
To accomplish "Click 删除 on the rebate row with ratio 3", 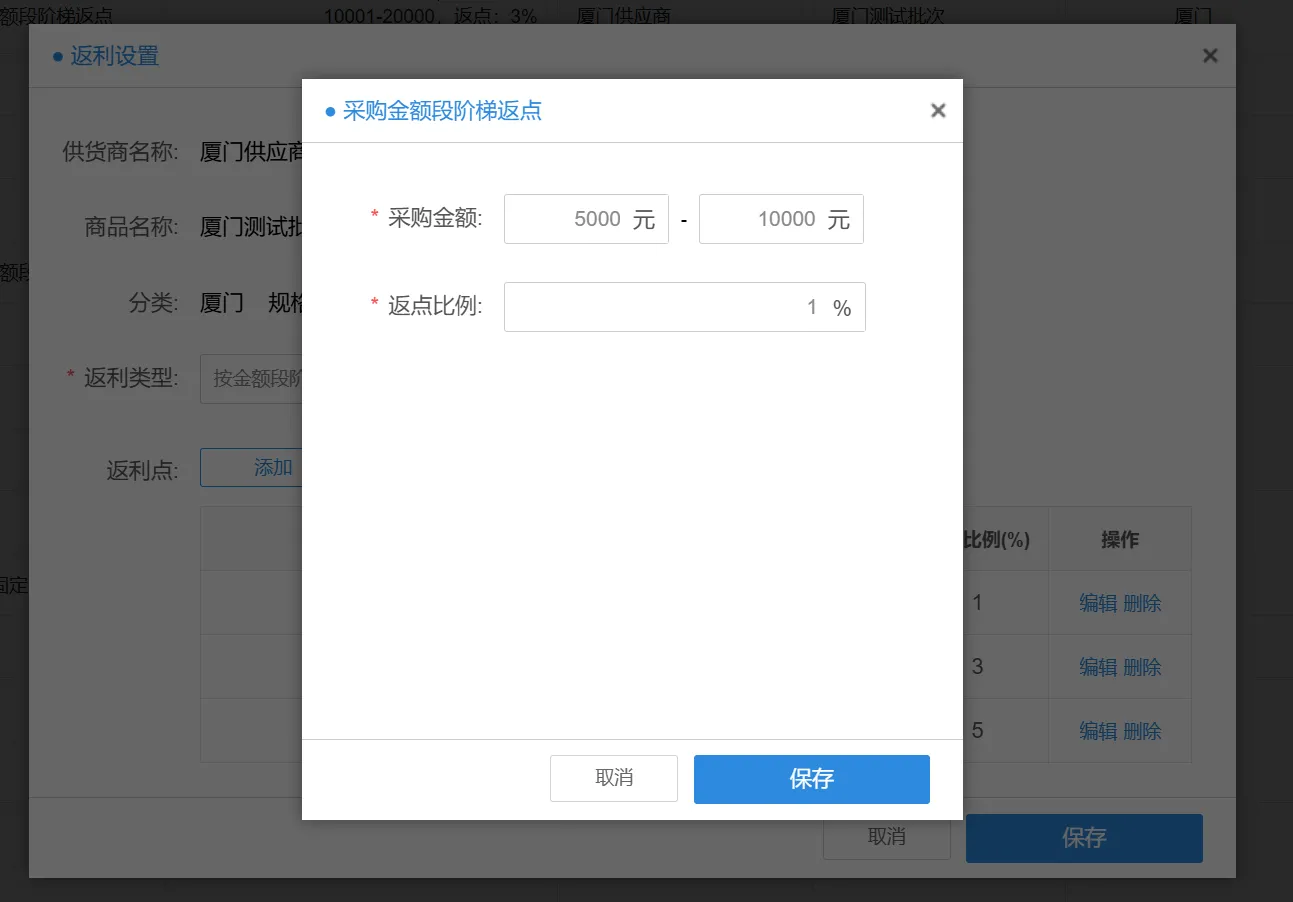I will pyautogui.click(x=1140, y=667).
